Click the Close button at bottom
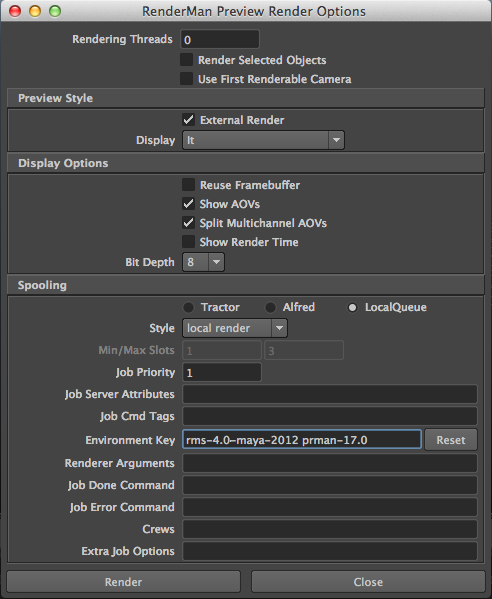Image resolution: width=492 pixels, height=599 pixels. coord(368,582)
